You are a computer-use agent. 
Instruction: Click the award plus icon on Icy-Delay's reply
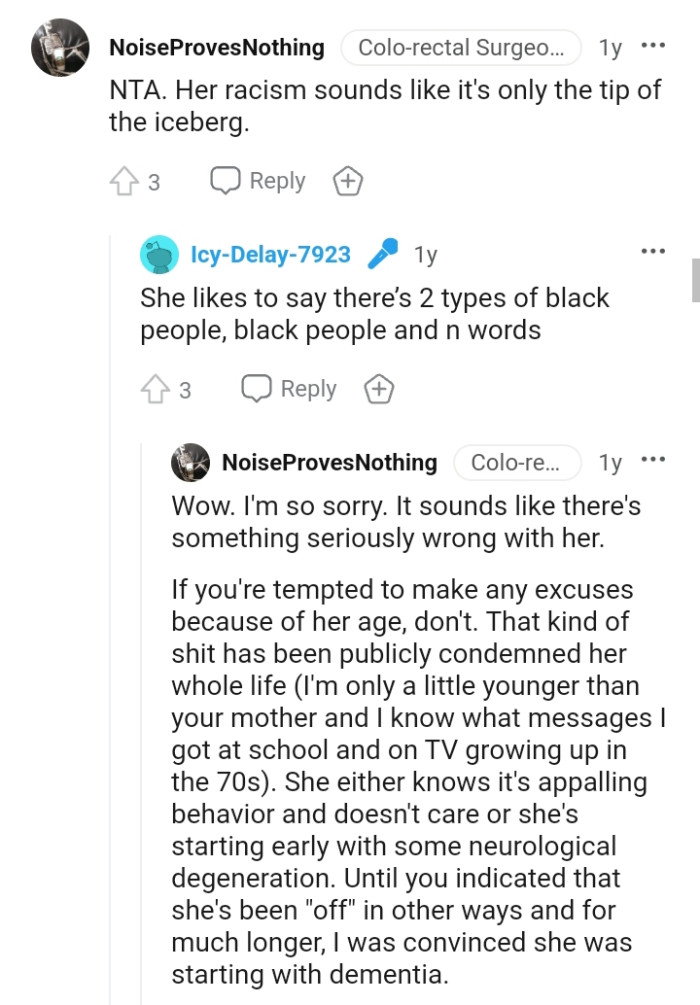point(379,389)
